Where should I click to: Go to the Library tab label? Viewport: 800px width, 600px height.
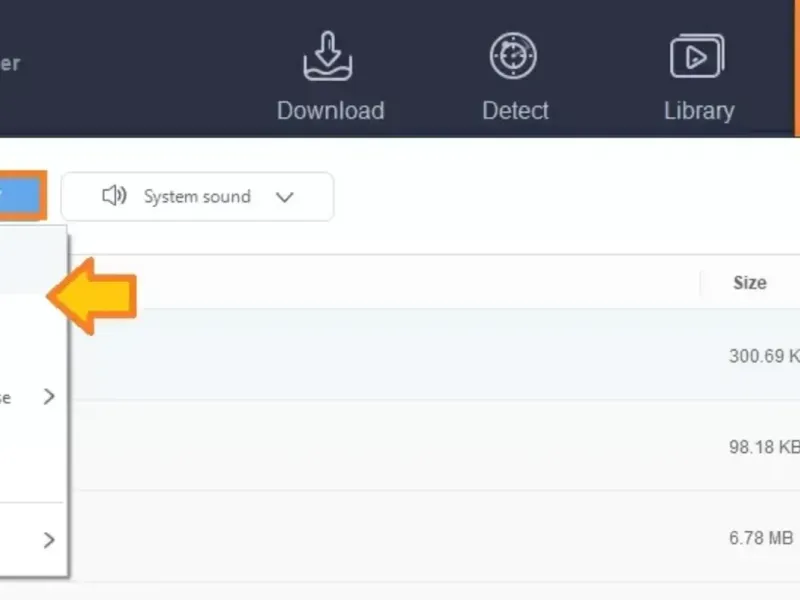698,110
